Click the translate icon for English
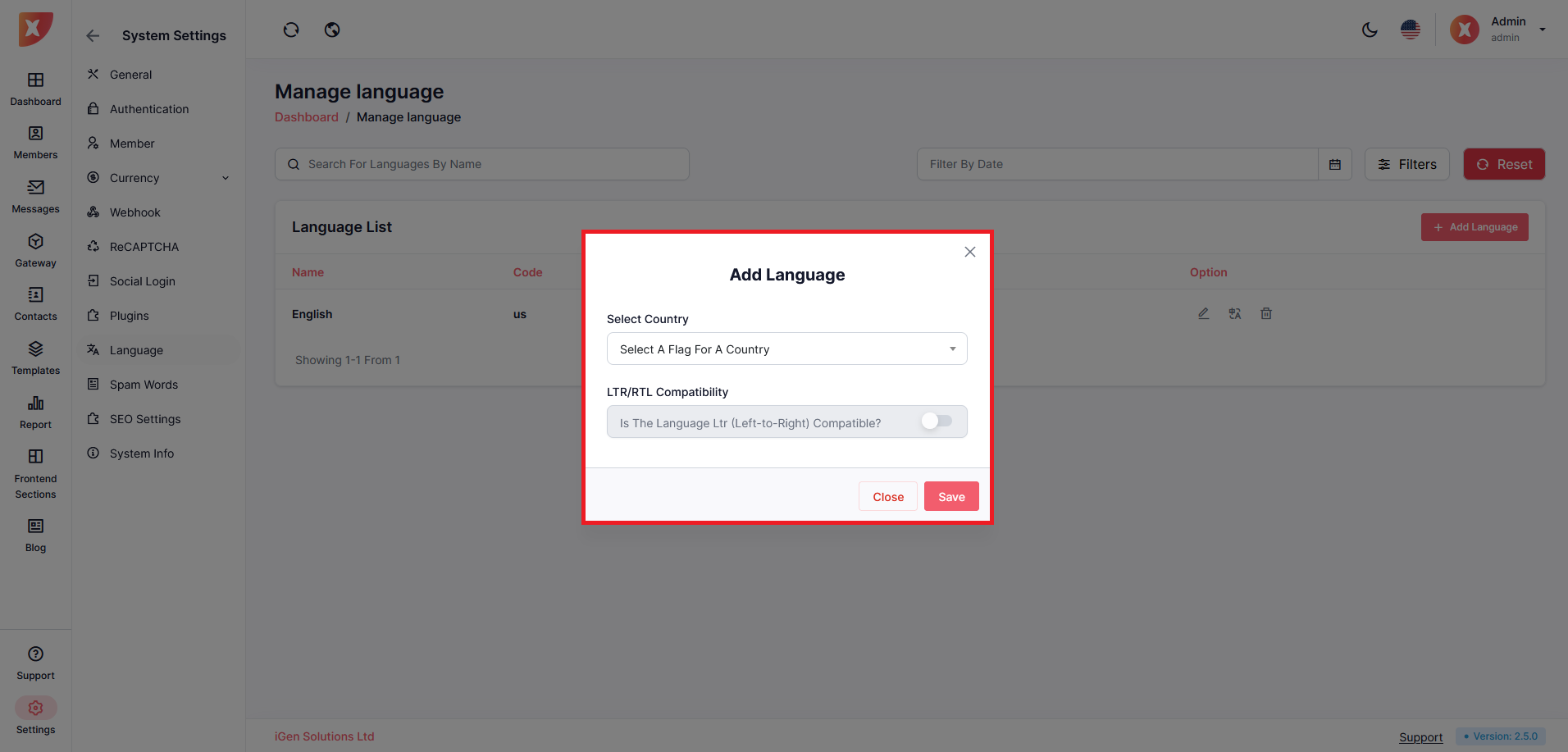This screenshot has height=752, width=1568. point(1234,314)
